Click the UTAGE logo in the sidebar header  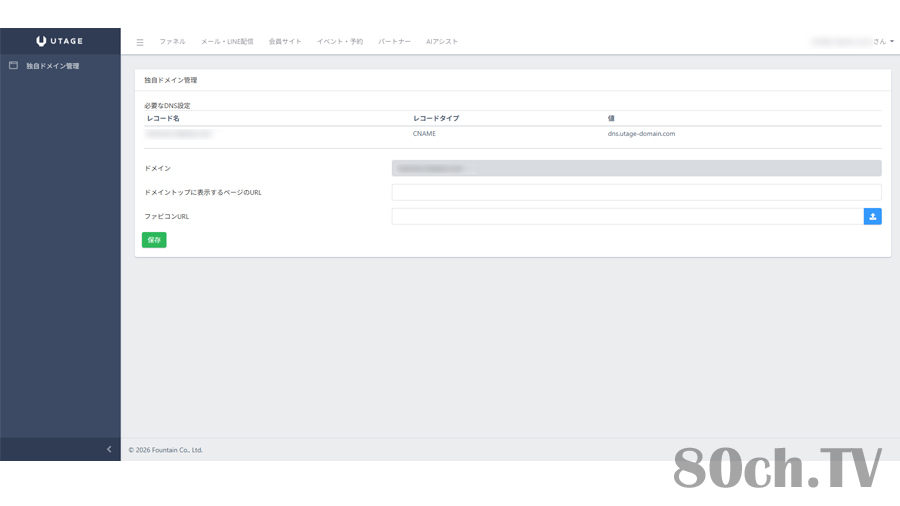click(60, 41)
